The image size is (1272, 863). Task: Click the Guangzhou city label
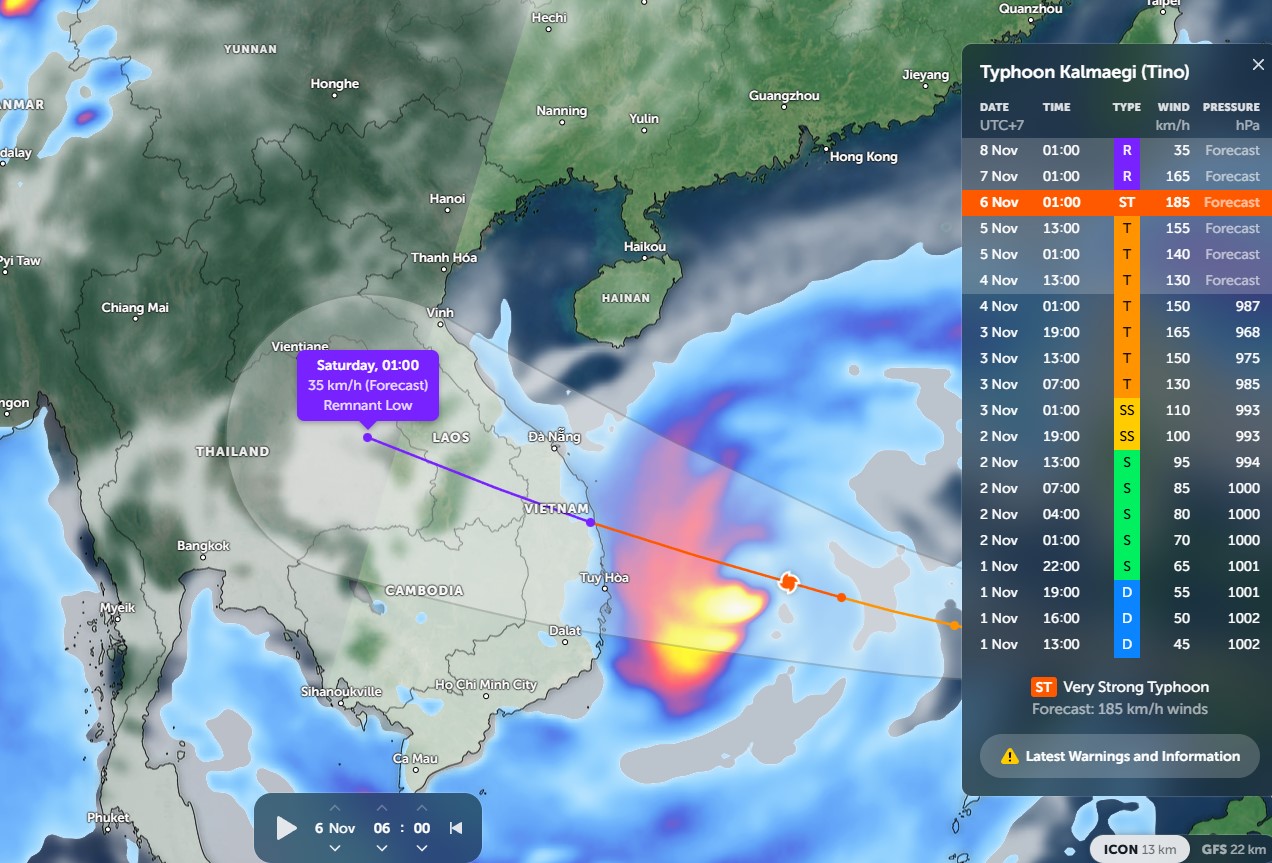coord(784,96)
